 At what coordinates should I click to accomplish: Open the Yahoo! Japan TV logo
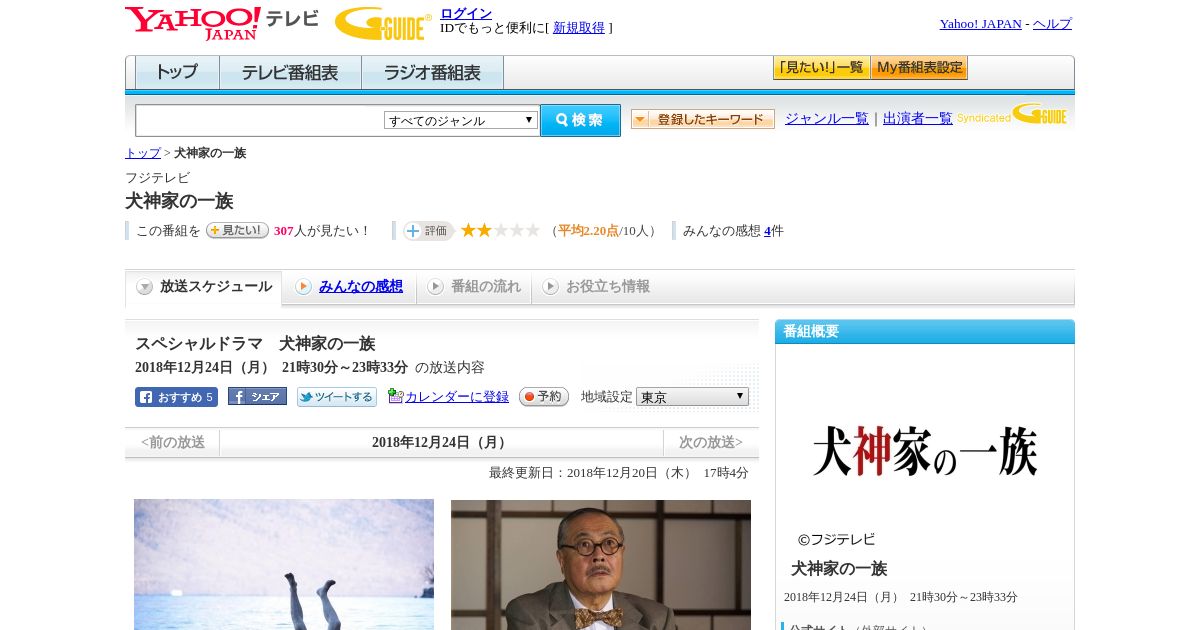point(221,23)
